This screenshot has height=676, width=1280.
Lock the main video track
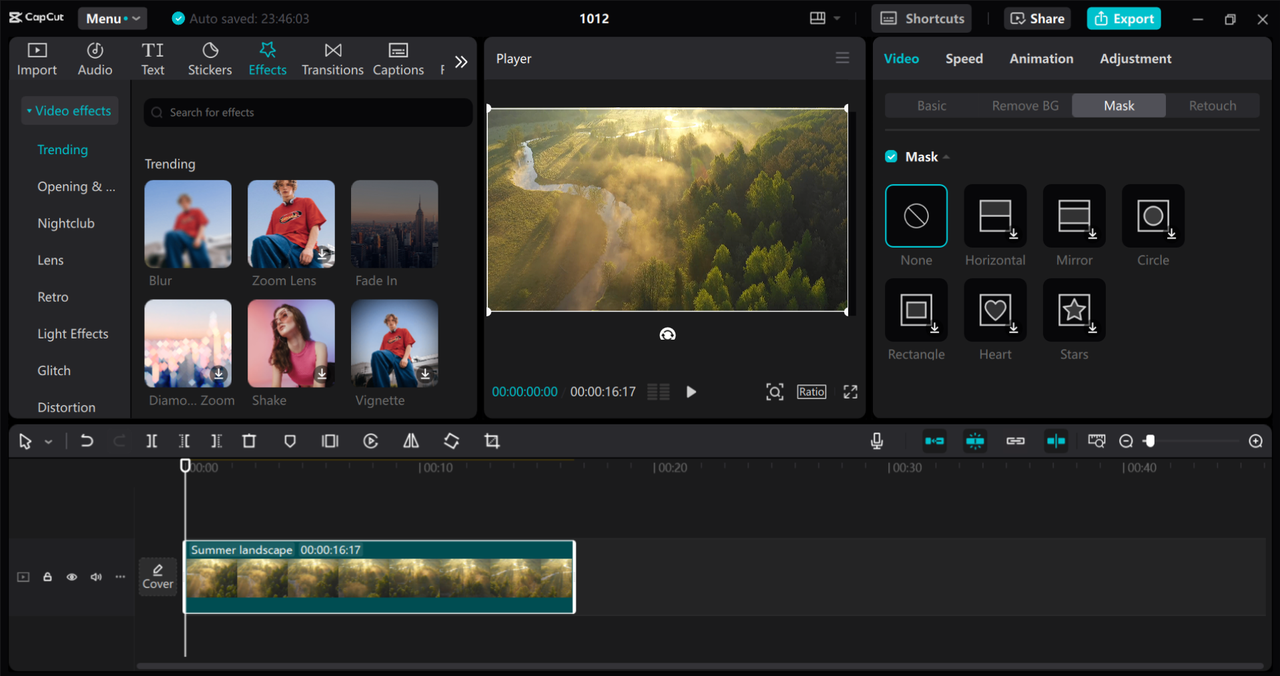[47, 577]
